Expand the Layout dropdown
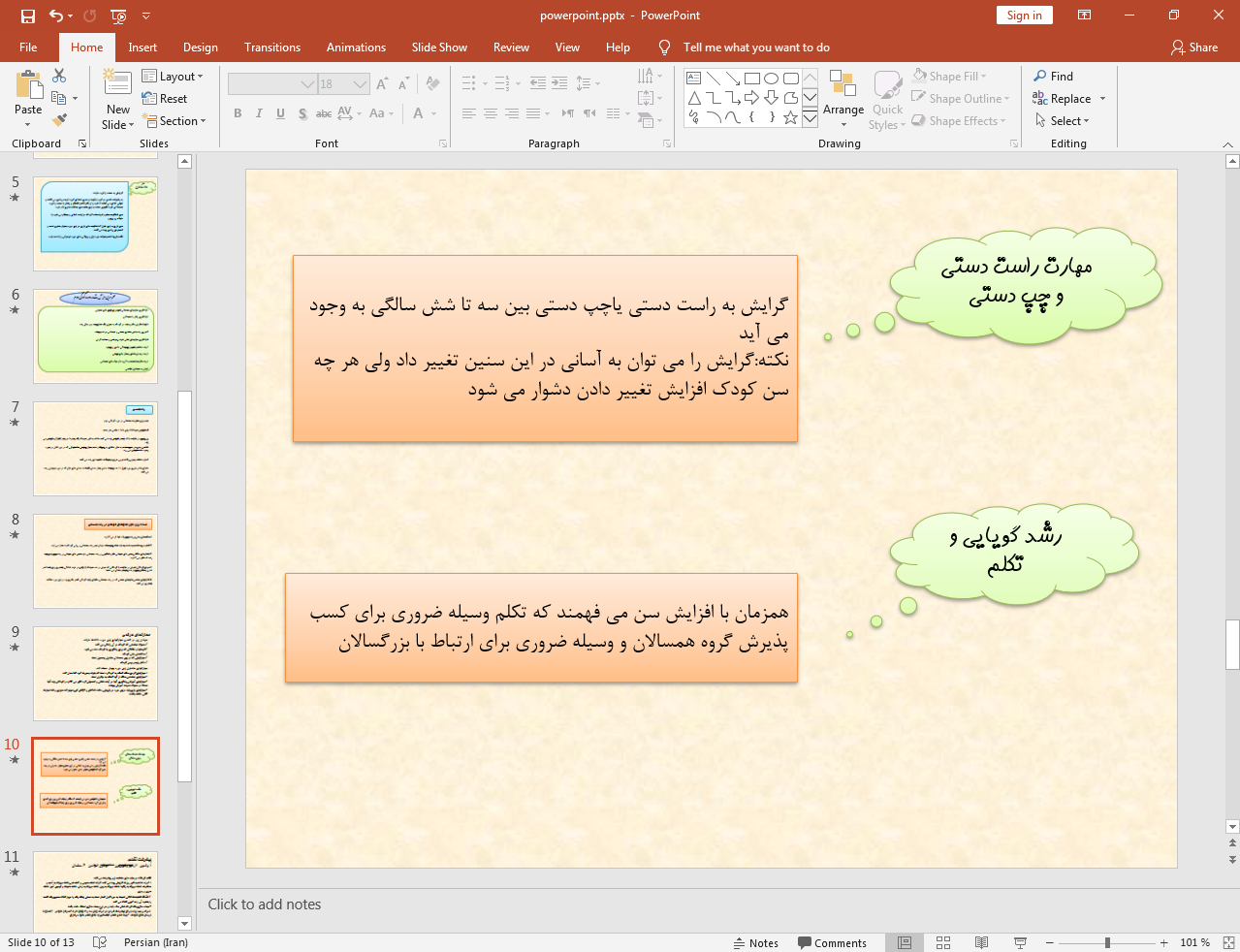The height and width of the screenshot is (952, 1240). tap(173, 76)
